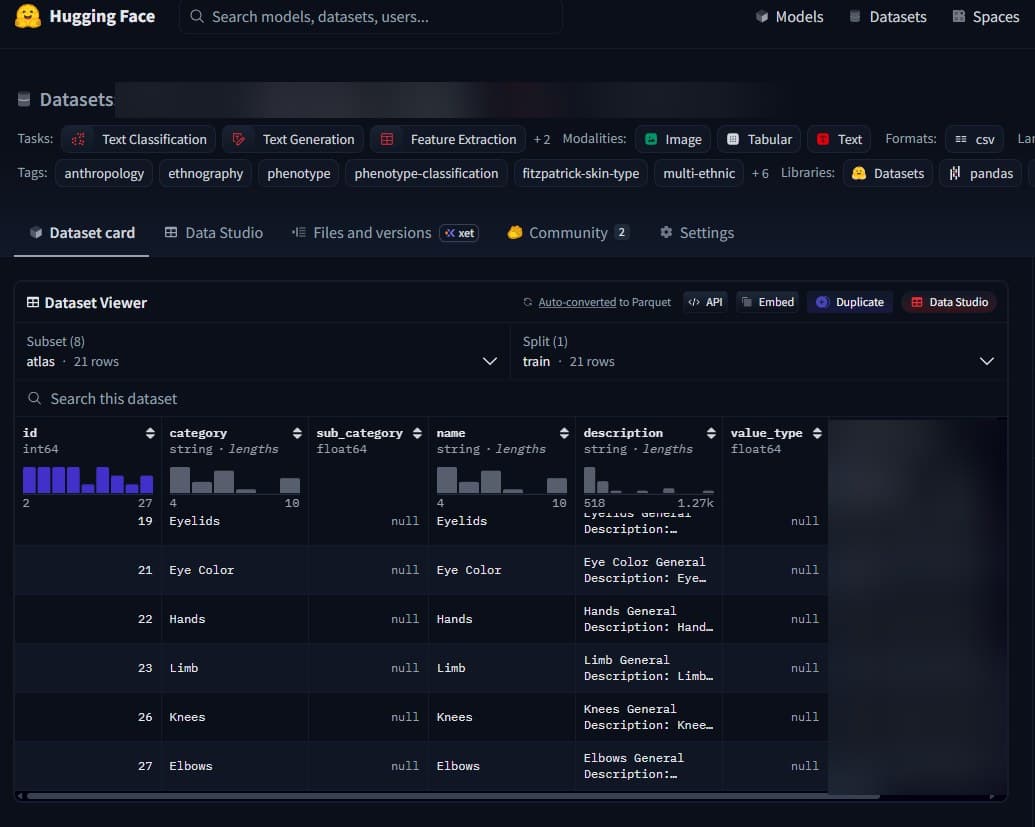The image size is (1035, 827).
Task: Select the Text Classification task tag
Action: click(x=139, y=139)
